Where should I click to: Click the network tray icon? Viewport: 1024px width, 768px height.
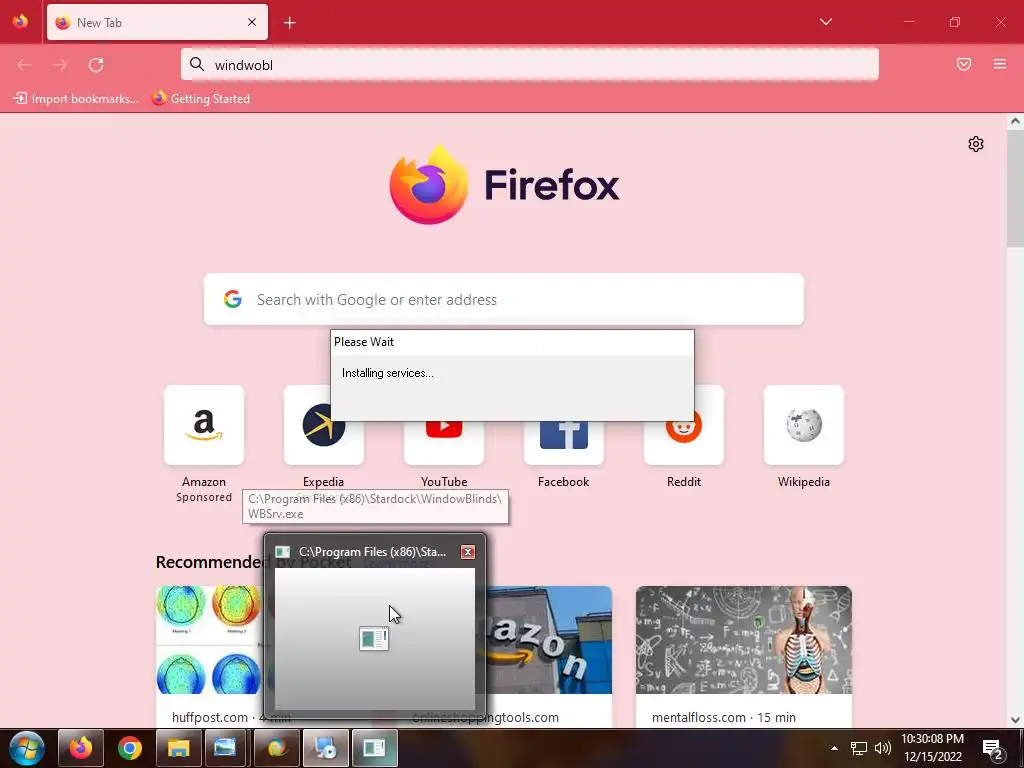tap(859, 748)
